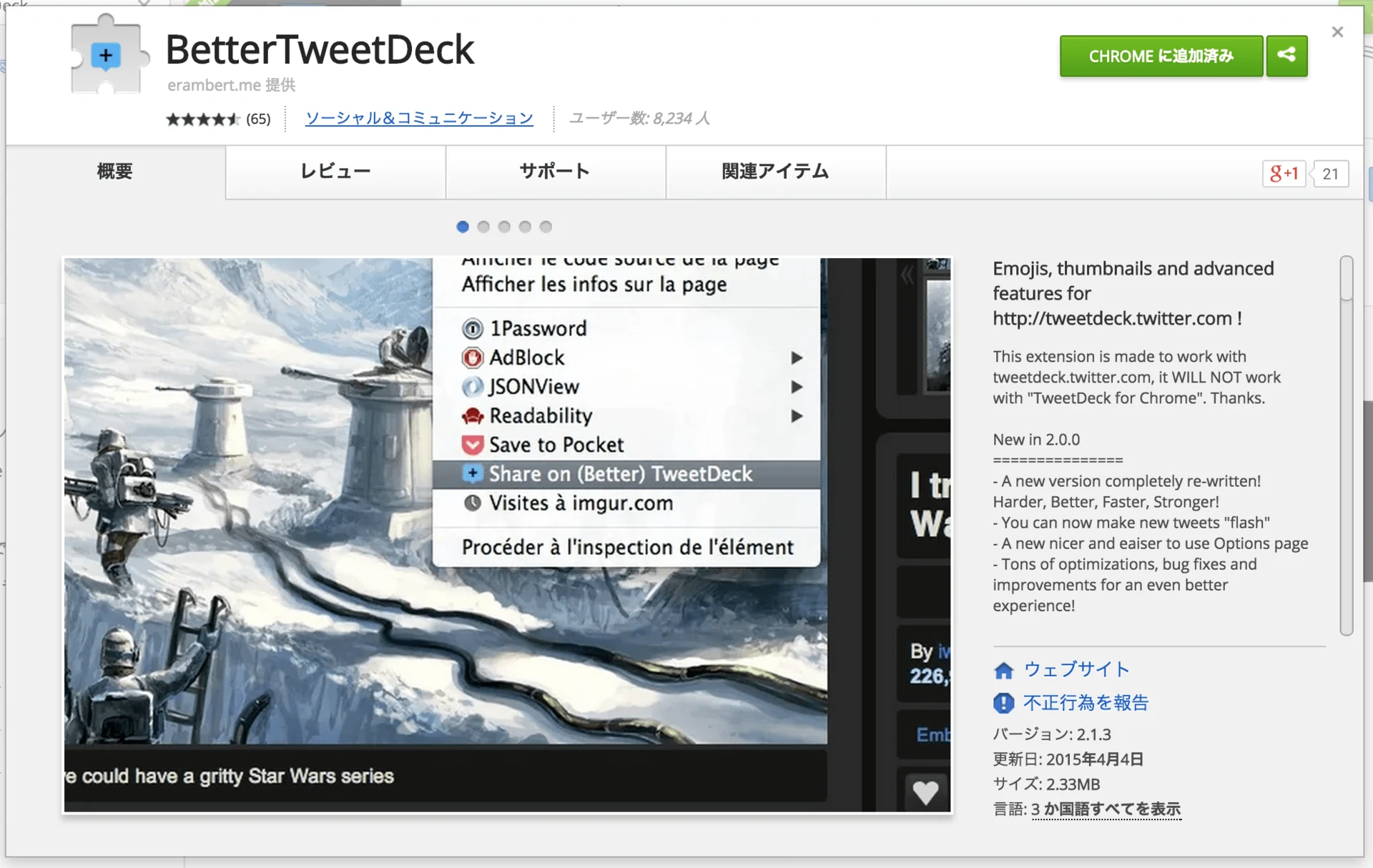Select the fifth screenshot carousel dot
This screenshot has height=868, width=1373.
coord(546,227)
